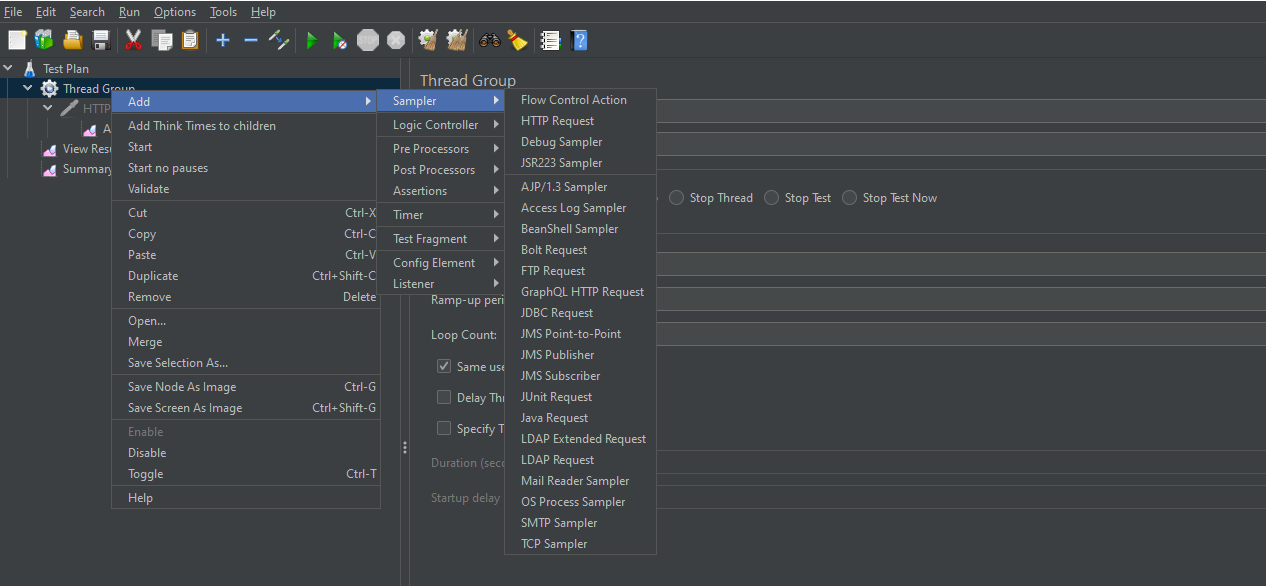Select the Stop Test radio button
Image resolution: width=1266 pixels, height=586 pixels.
772,198
